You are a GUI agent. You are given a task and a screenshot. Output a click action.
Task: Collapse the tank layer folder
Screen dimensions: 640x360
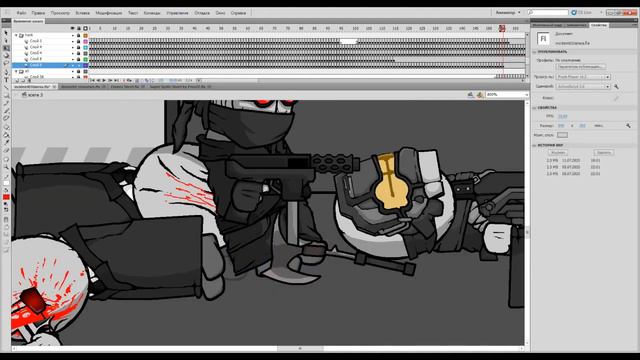coord(16,36)
